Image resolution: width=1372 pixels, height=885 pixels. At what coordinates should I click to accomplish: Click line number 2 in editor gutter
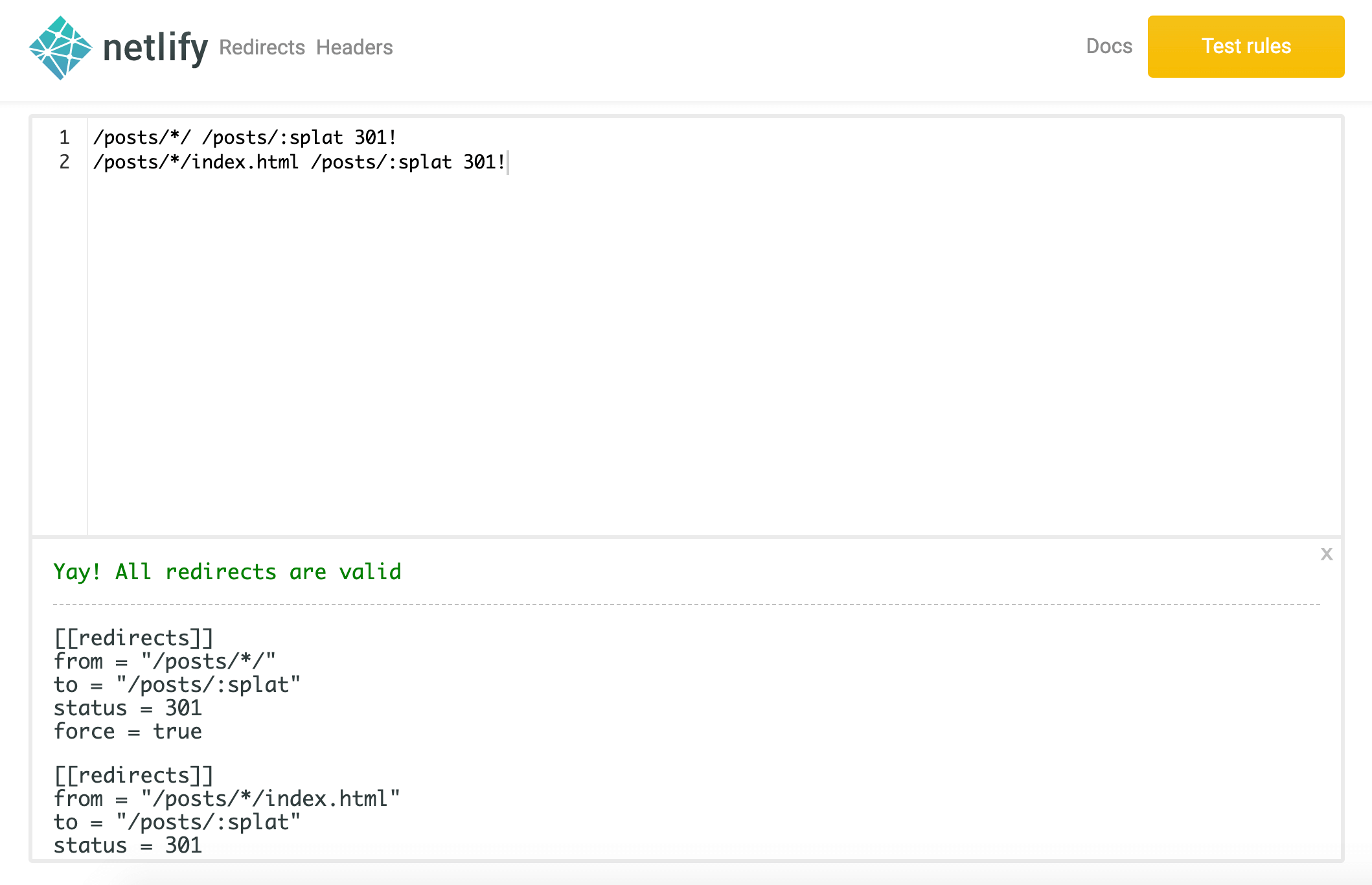point(64,162)
